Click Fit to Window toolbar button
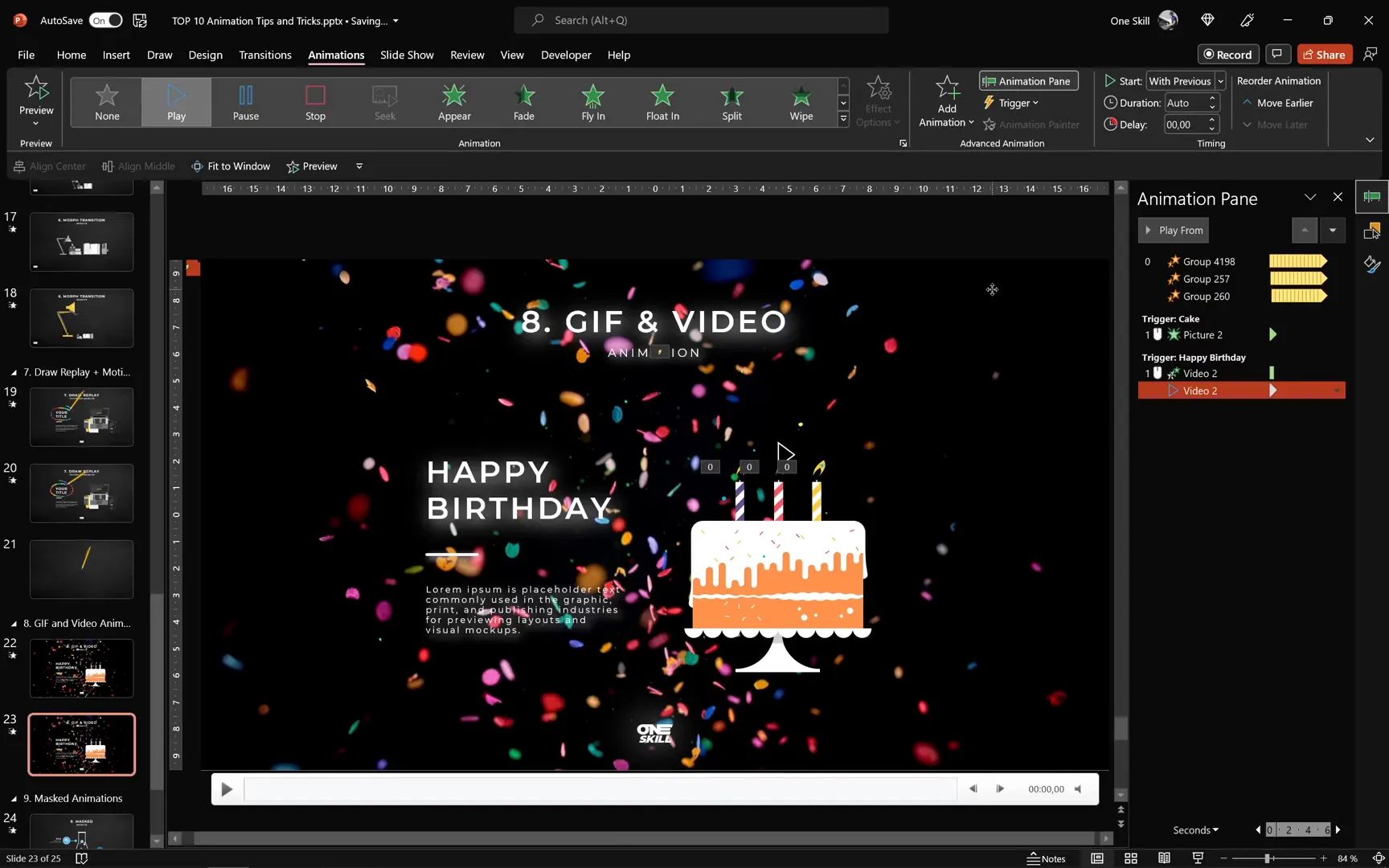1389x868 pixels. pos(231,166)
